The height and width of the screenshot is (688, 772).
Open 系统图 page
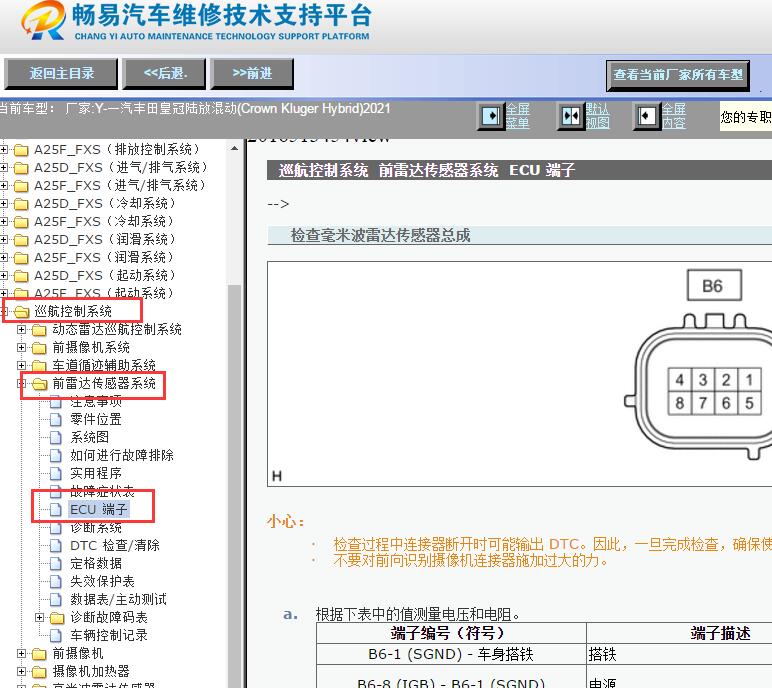pyautogui.click(x=89, y=437)
